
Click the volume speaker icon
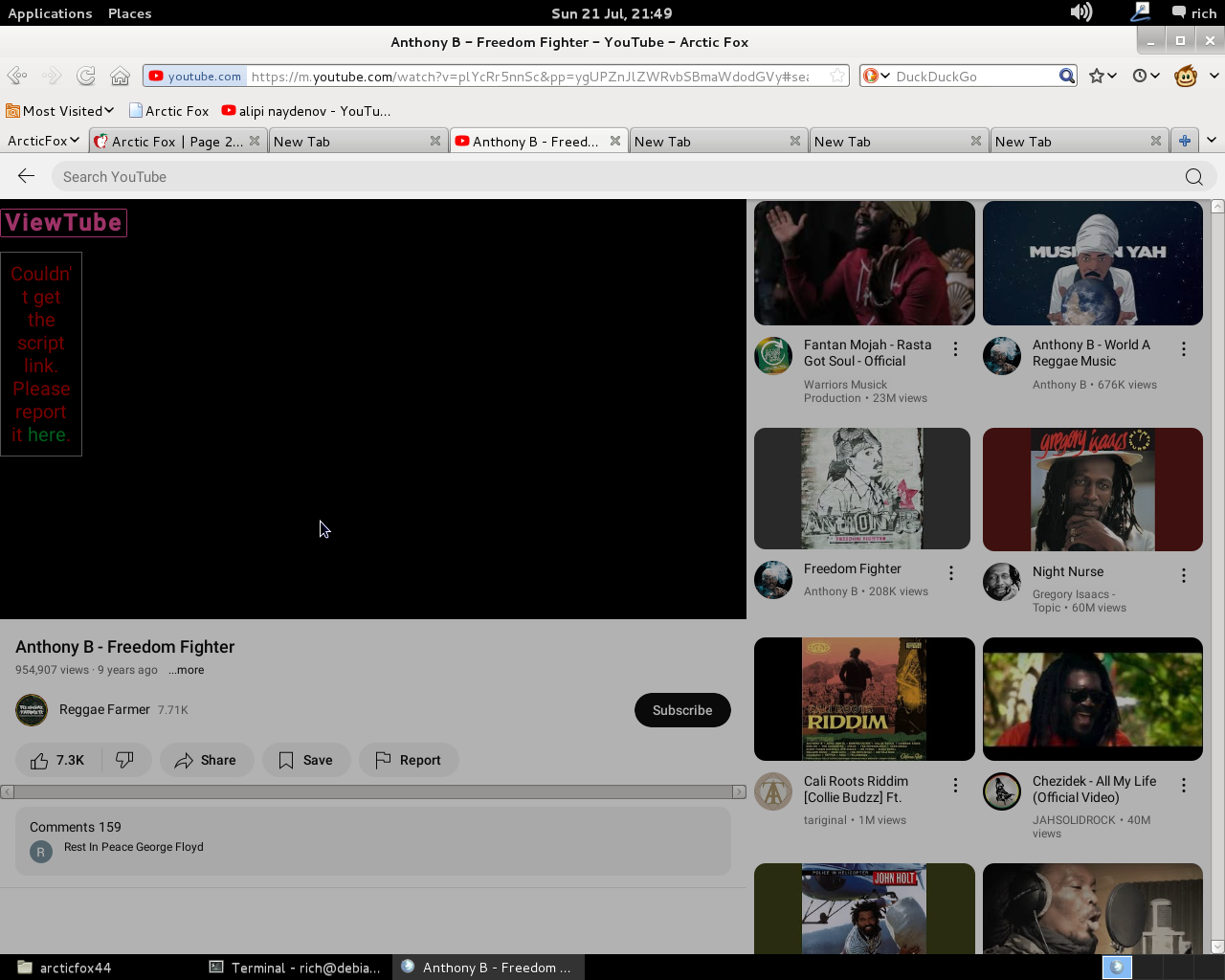pyautogui.click(x=1081, y=12)
